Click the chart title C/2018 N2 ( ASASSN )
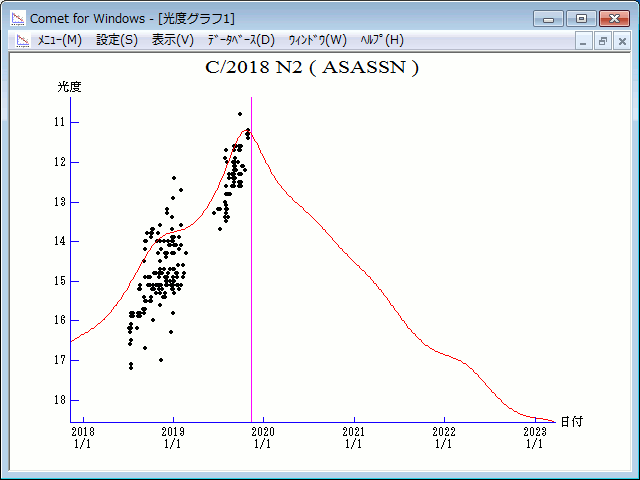Viewport: 640px width, 480px height. (311, 68)
